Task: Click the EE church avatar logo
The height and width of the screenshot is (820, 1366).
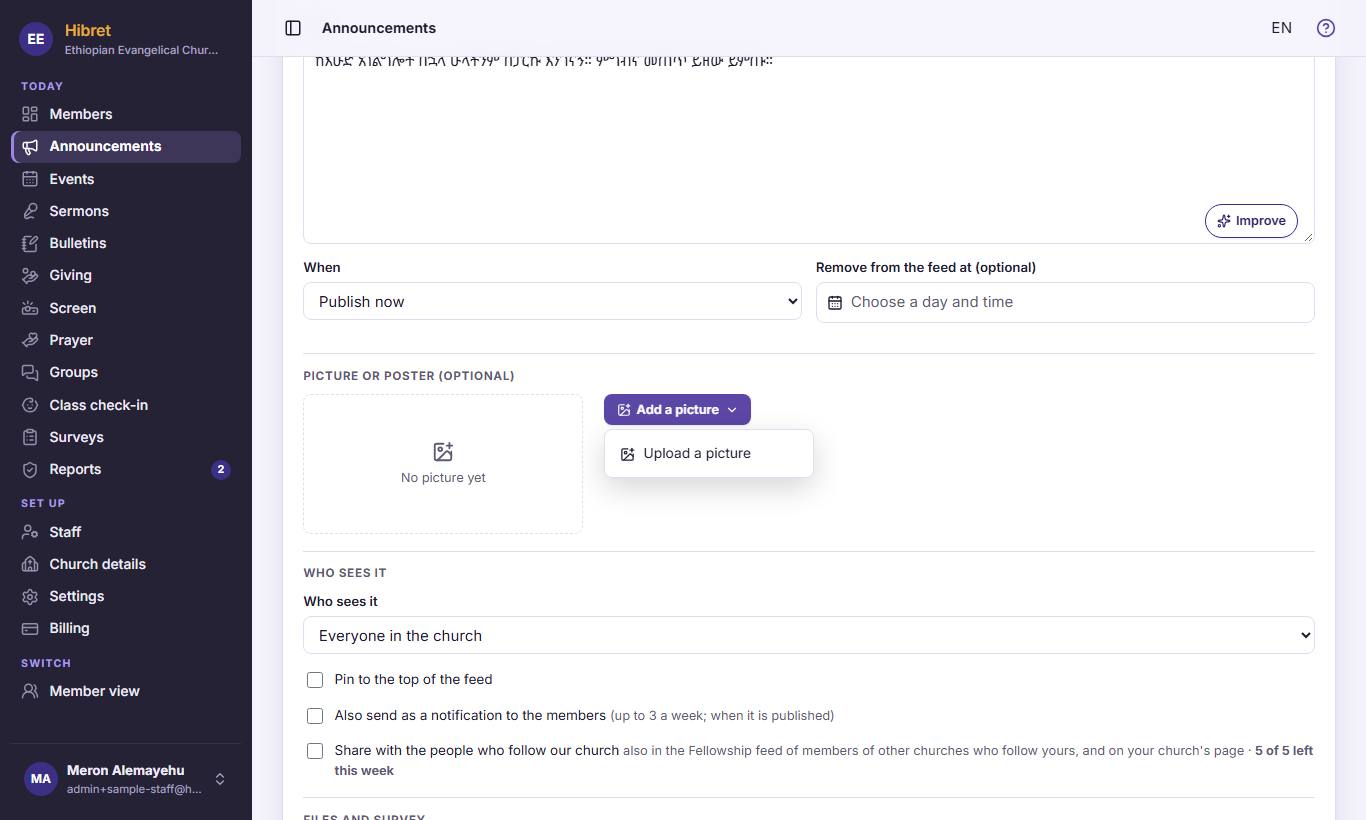Action: tap(36, 39)
